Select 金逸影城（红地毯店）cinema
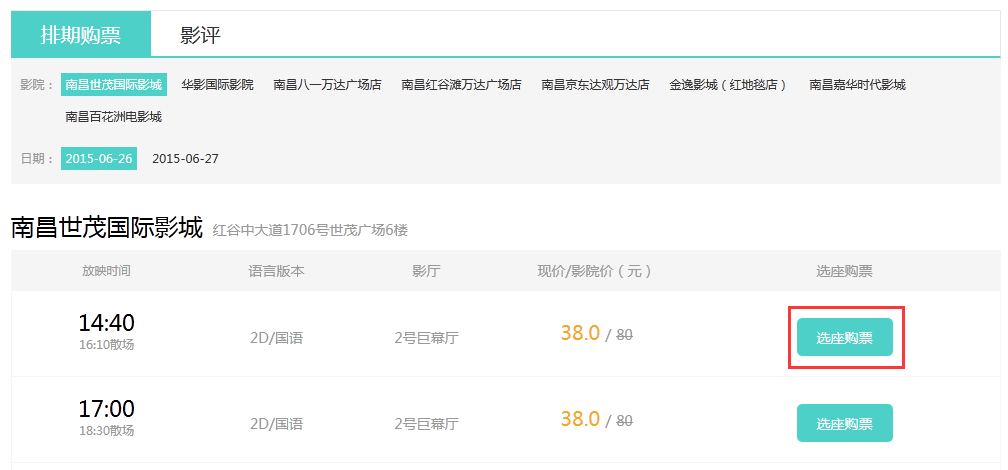Viewport: 1008px width, 470px height. coord(729,85)
